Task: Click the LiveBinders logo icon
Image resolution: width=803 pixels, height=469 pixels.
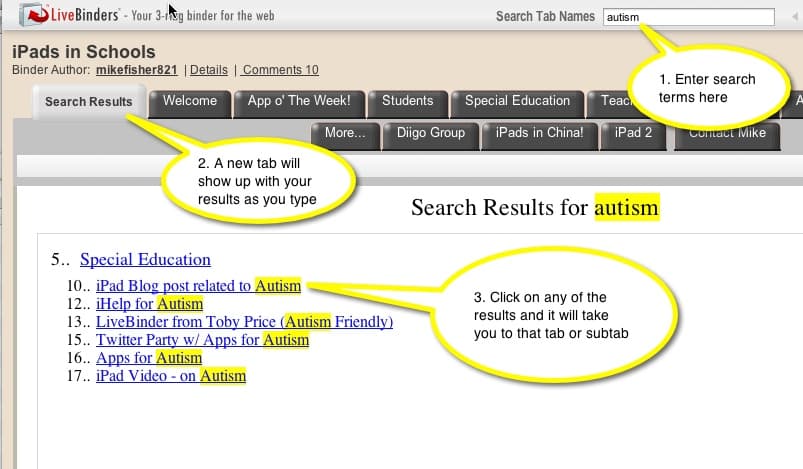Action: [x=34, y=14]
